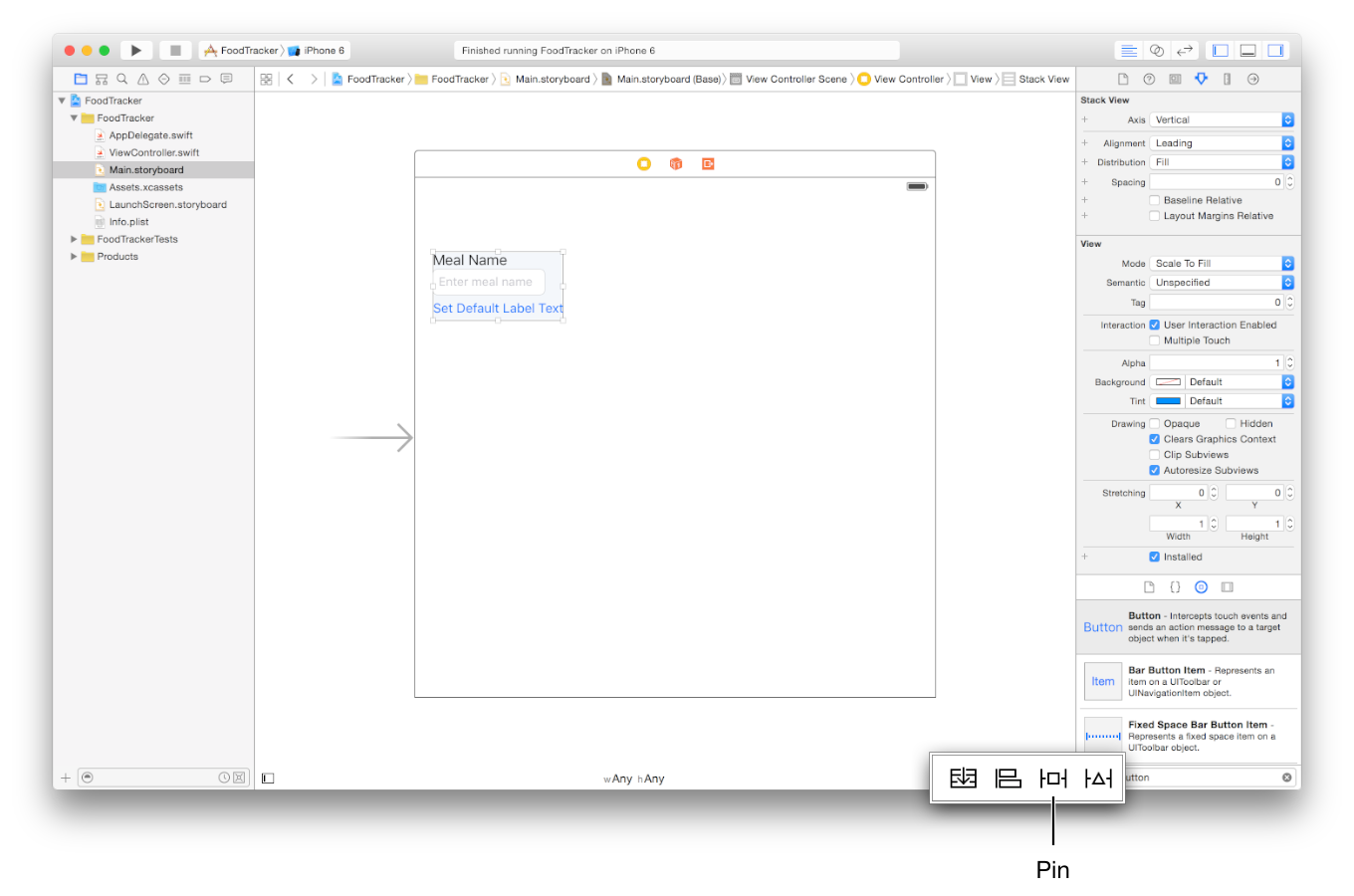Click the blue Tint color swatch
This screenshot has width=1354, height=896.
click(1168, 401)
